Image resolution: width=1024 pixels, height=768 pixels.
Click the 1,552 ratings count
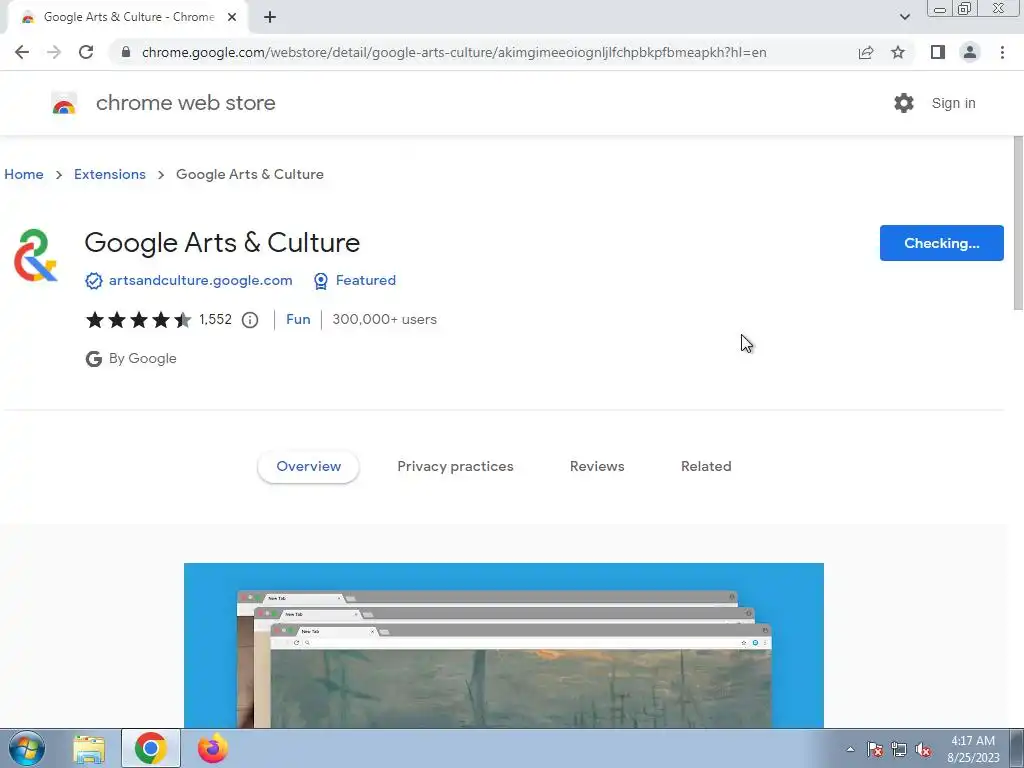click(x=216, y=319)
